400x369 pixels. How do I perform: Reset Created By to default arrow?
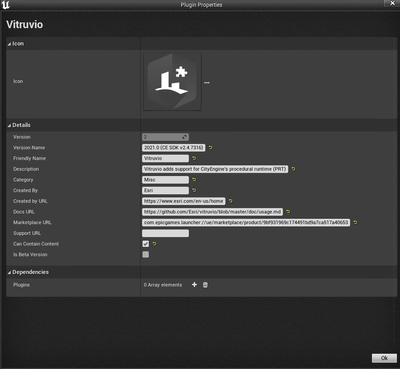(194, 190)
